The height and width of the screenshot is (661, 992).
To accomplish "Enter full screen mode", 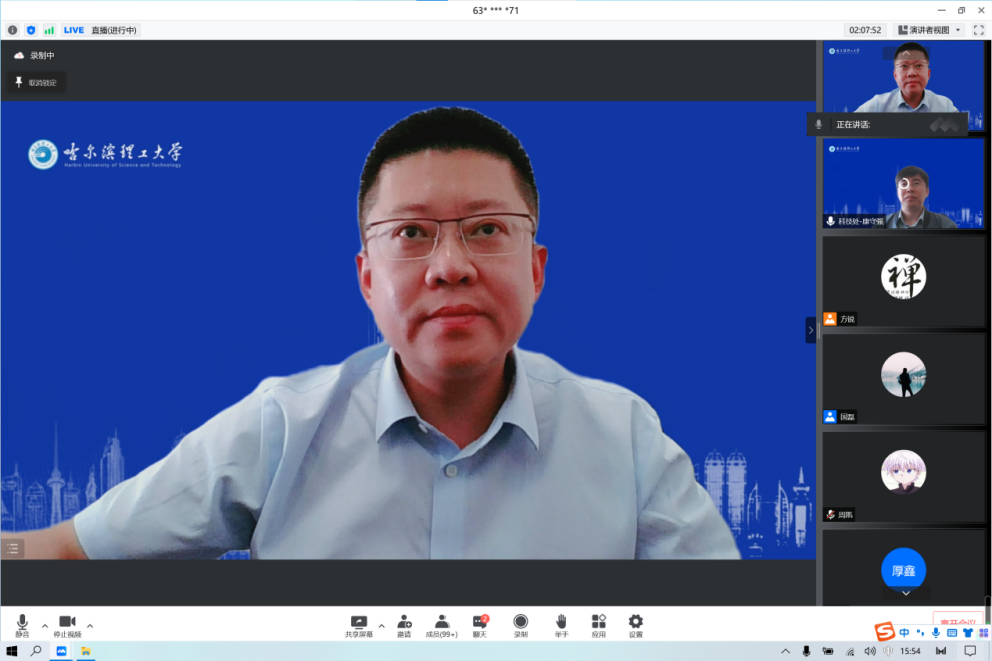I will point(978,30).
